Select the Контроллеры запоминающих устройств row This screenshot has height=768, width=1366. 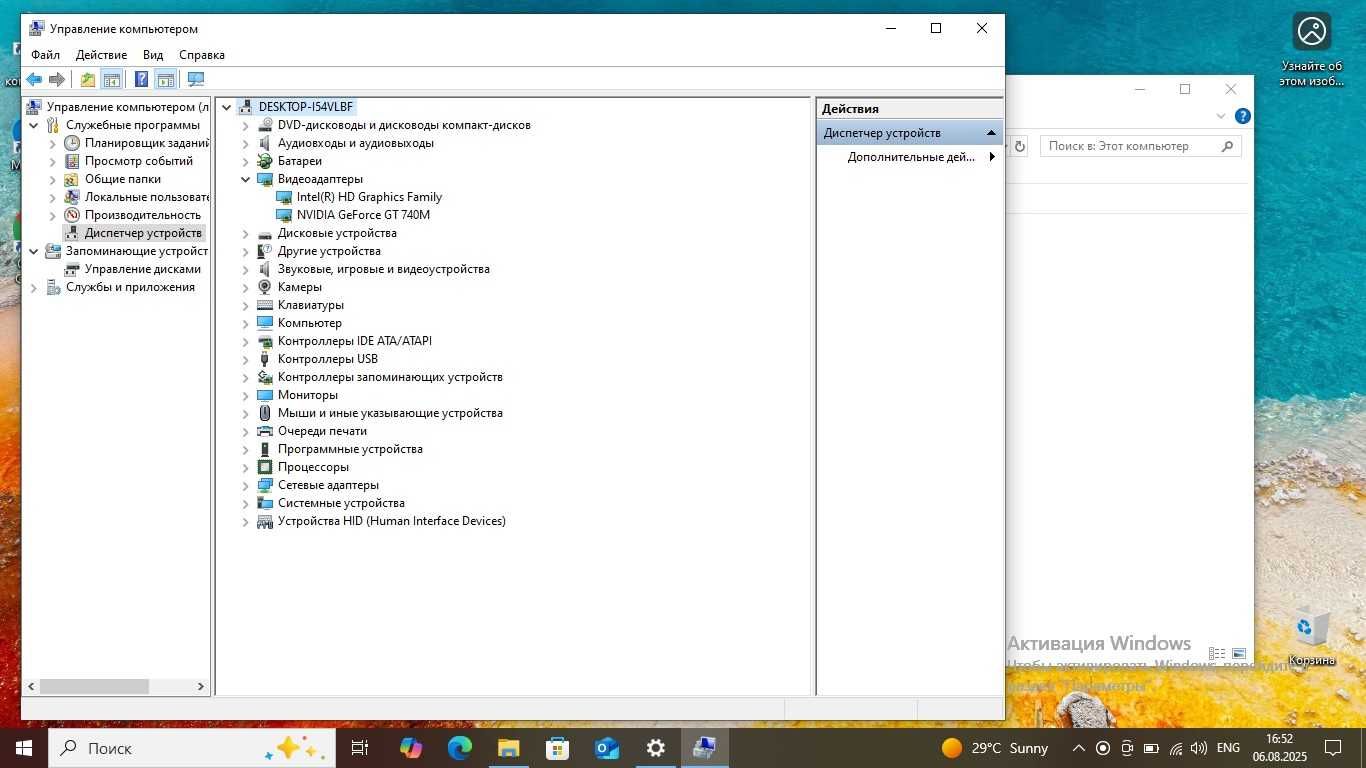(390, 377)
